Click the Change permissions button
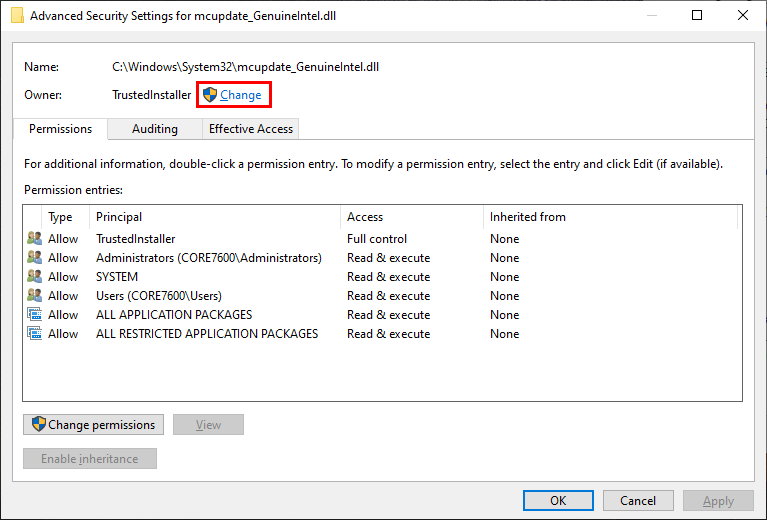The image size is (767, 520). click(x=93, y=425)
